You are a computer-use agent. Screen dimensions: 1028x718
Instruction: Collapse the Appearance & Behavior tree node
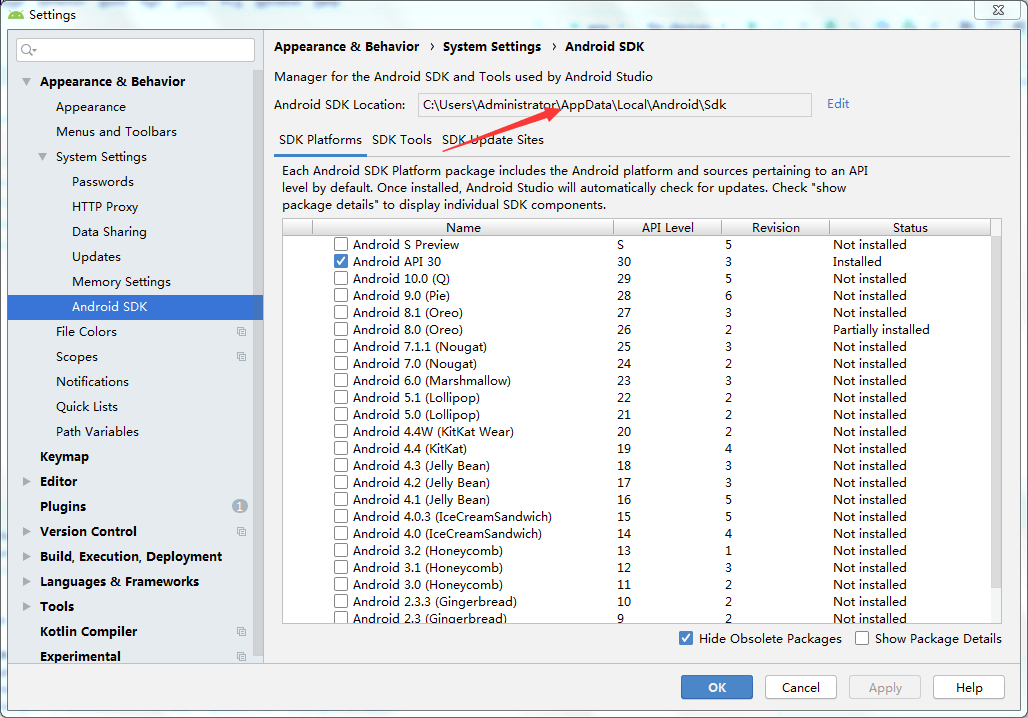click(27, 82)
